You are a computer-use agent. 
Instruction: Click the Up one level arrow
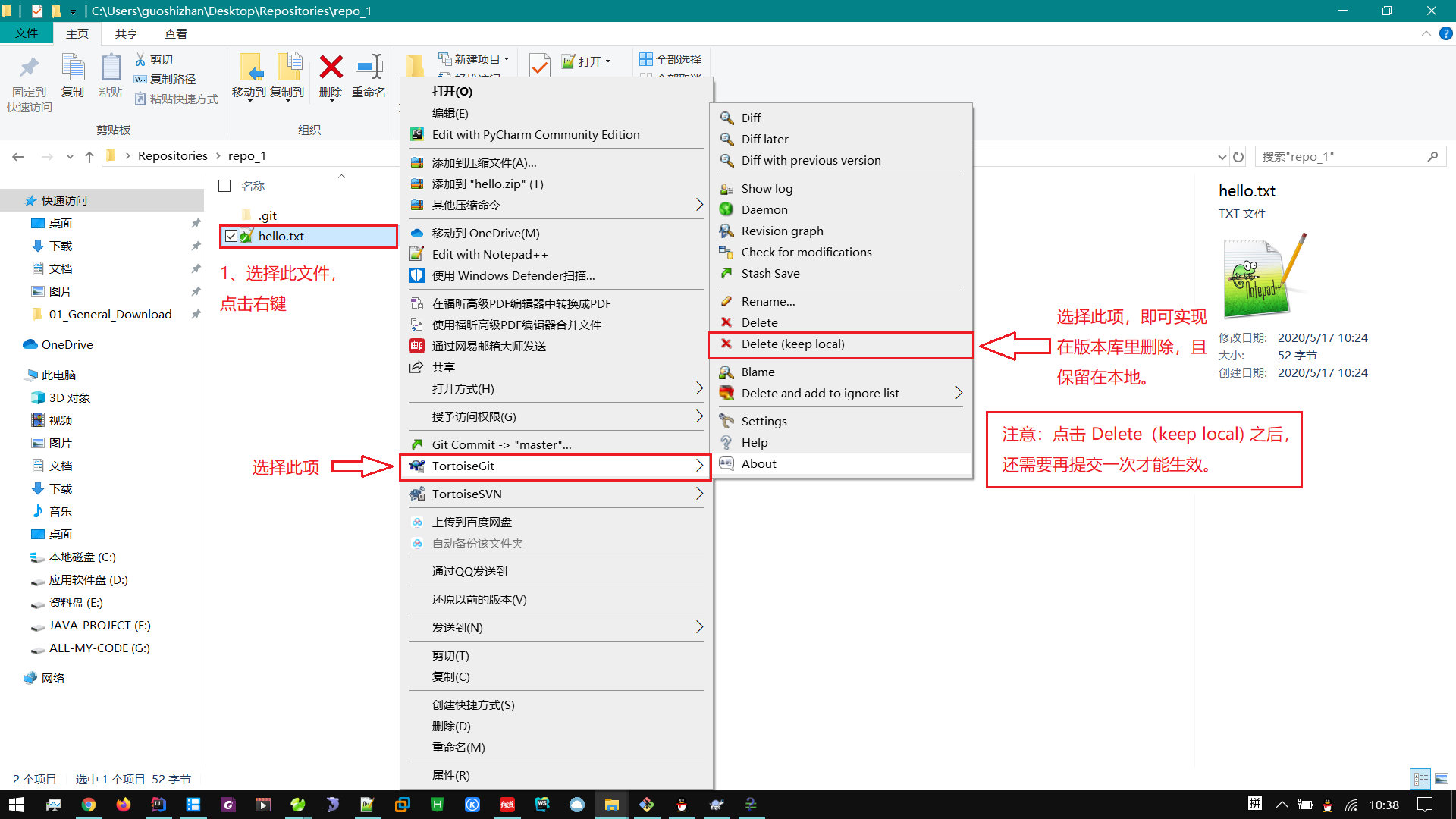[89, 157]
